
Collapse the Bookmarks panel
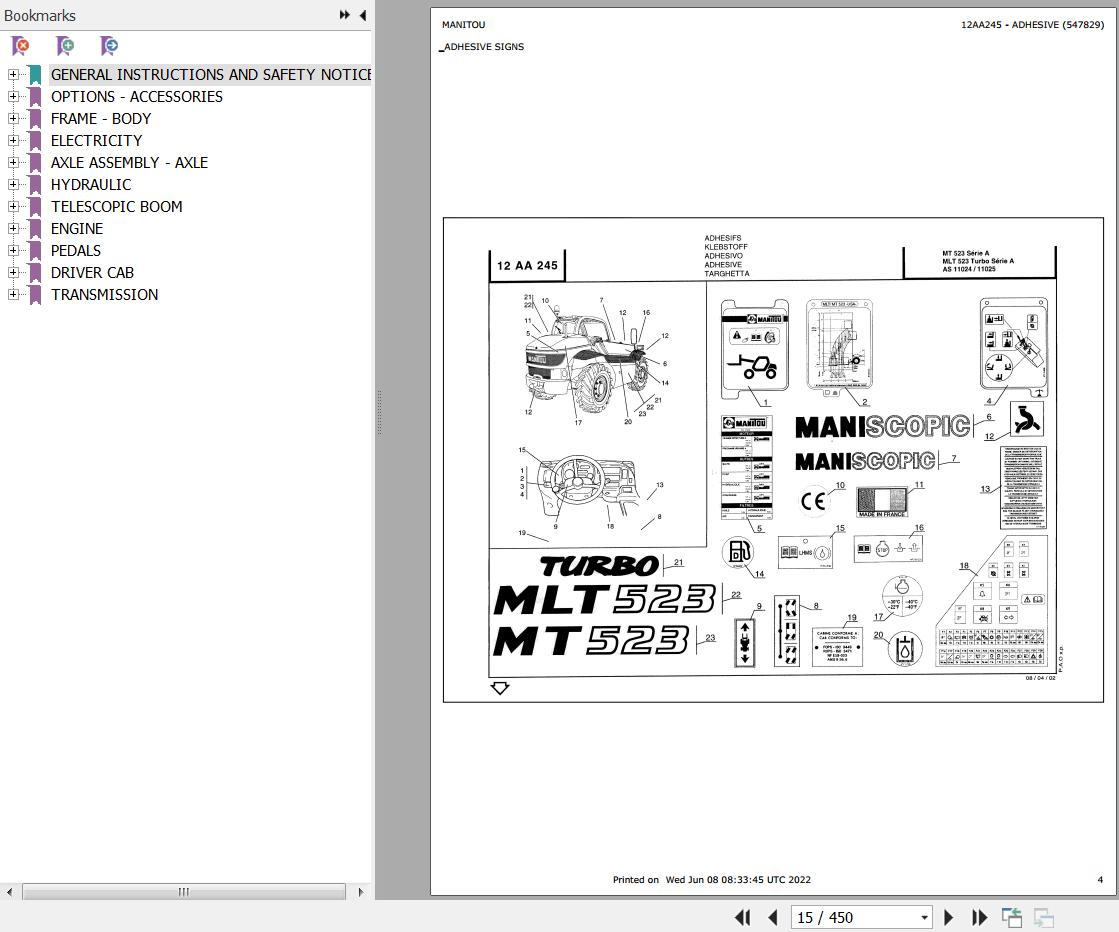[362, 15]
